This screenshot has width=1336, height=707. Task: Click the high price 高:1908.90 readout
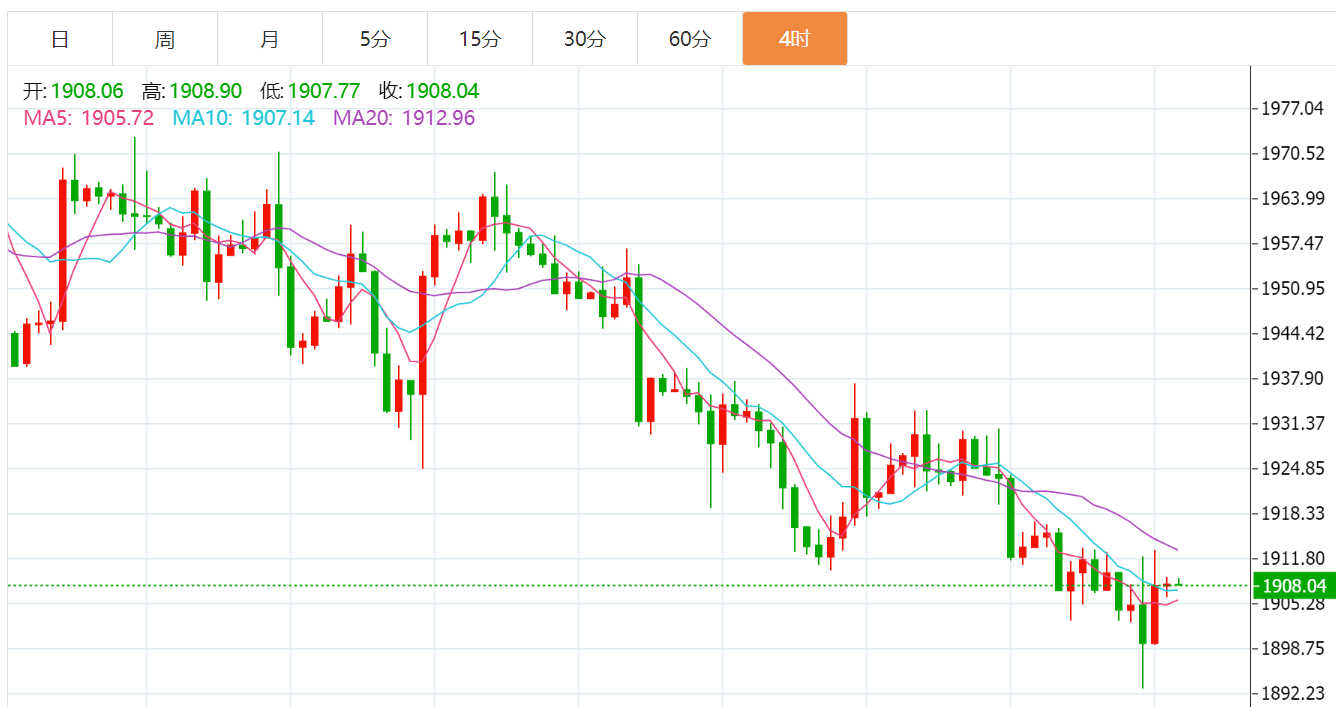coord(192,91)
